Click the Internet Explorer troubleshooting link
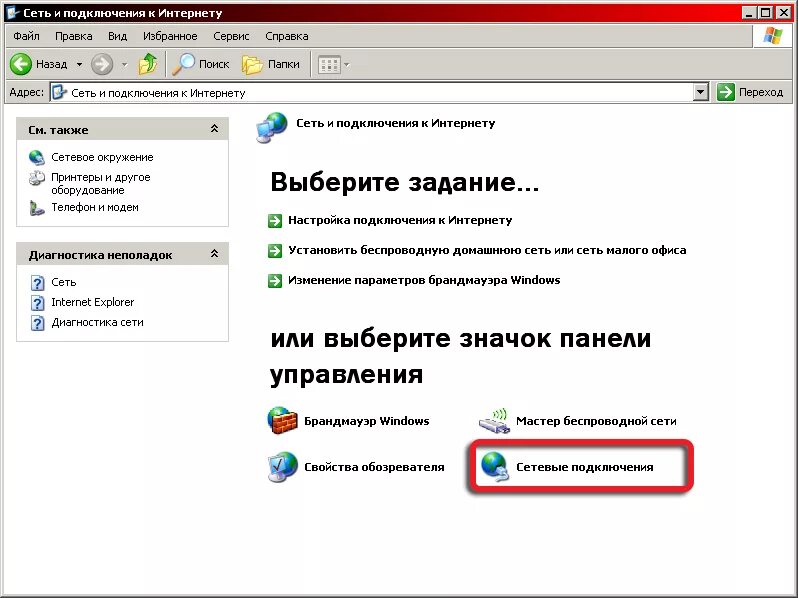Screen dimensions: 798x598 pyautogui.click(x=93, y=302)
